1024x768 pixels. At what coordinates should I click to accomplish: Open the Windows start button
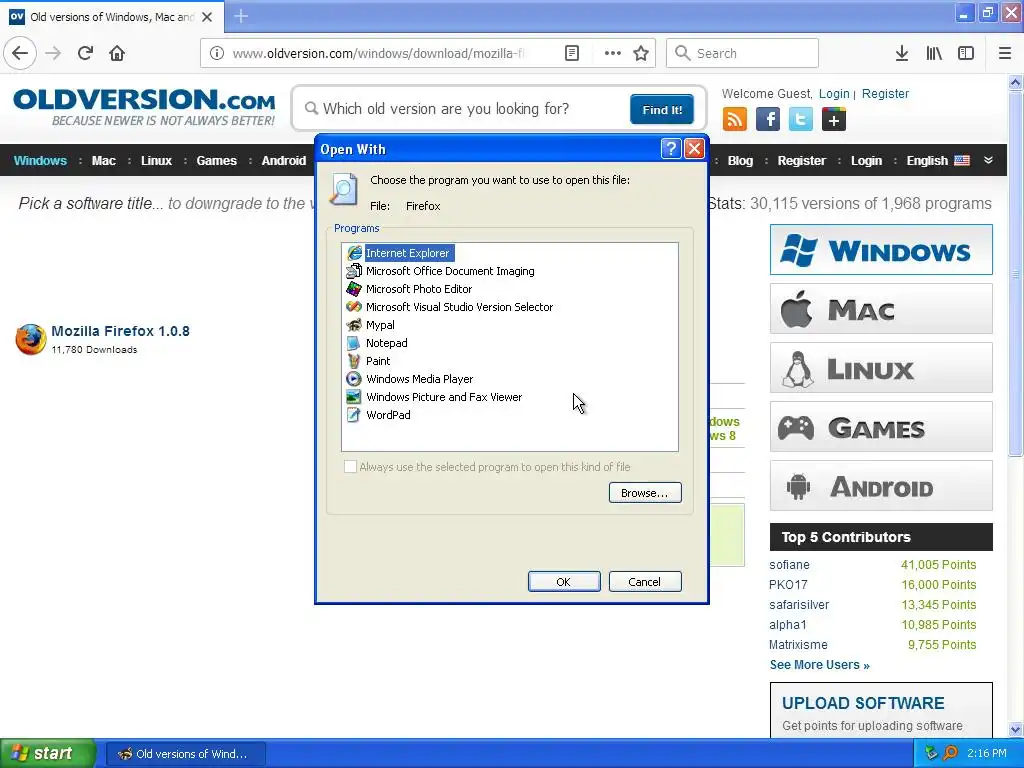[48, 753]
